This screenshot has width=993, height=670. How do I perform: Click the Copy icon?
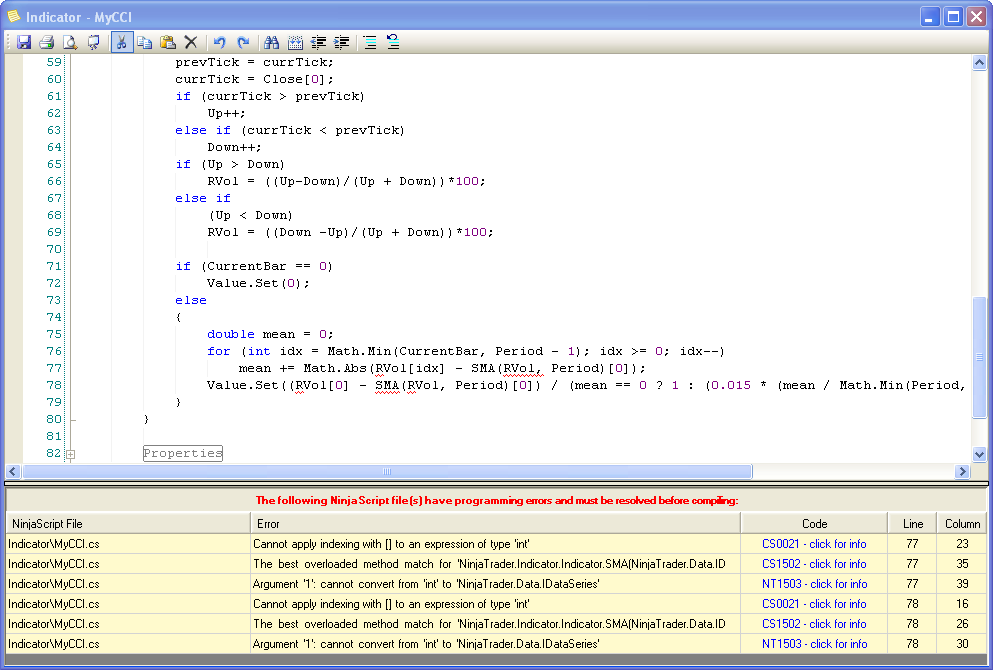(145, 42)
